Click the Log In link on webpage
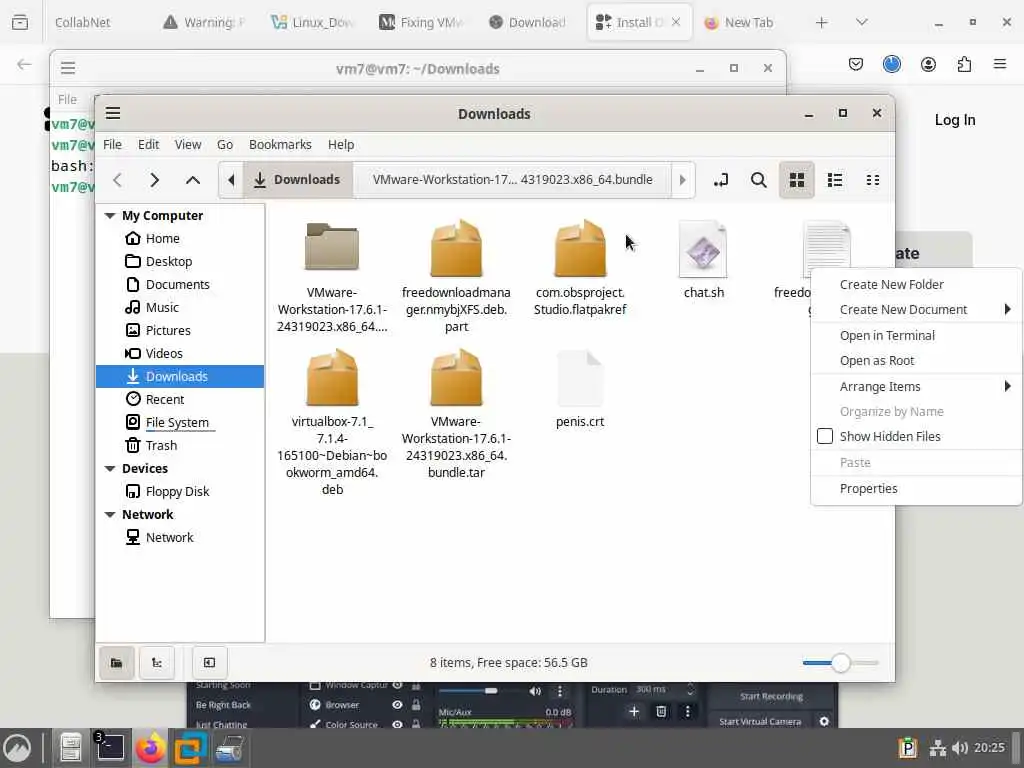 [955, 120]
